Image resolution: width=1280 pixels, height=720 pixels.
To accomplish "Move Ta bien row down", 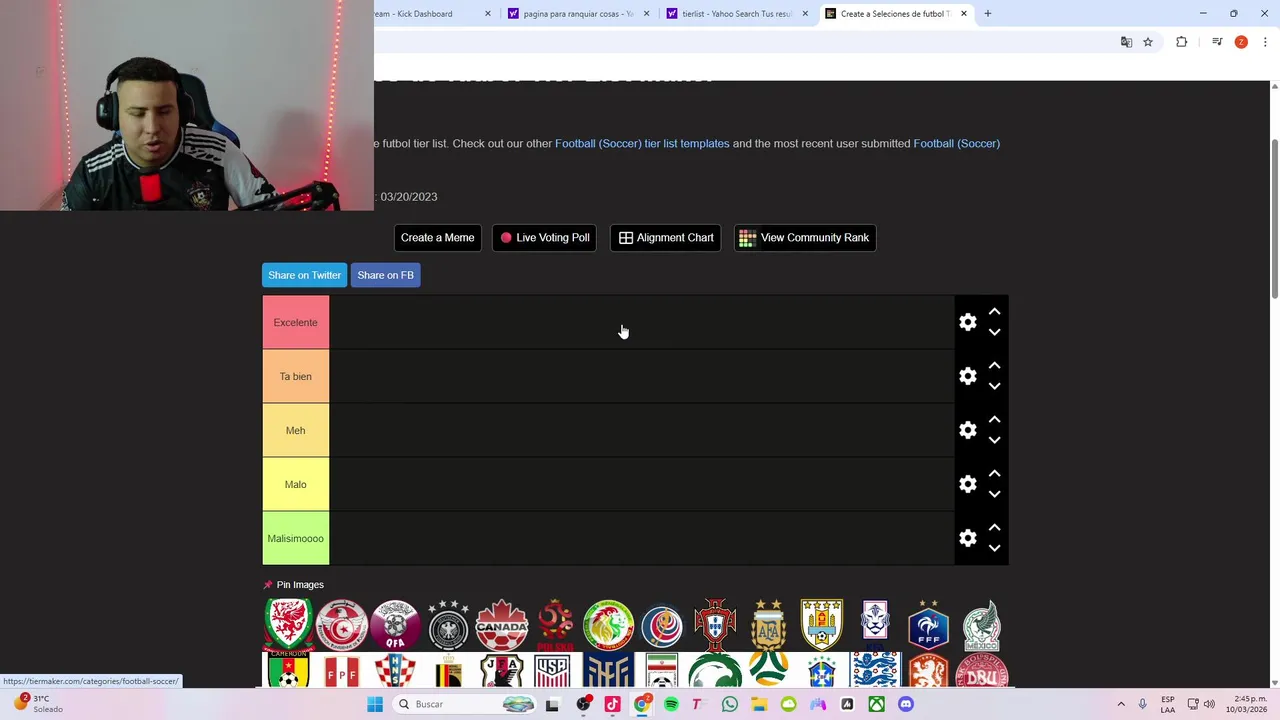I will tap(994, 386).
